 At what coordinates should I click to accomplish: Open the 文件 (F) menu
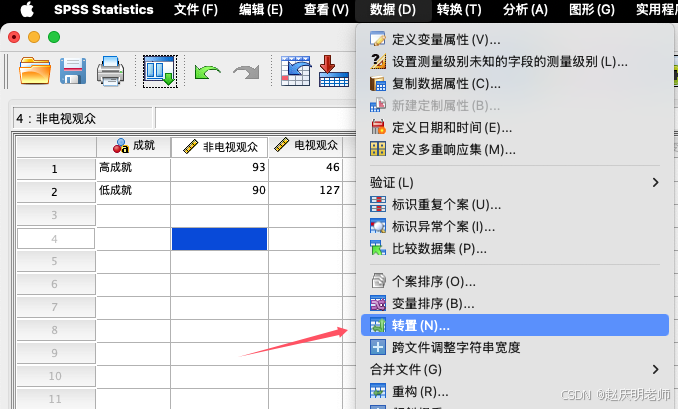(x=196, y=10)
